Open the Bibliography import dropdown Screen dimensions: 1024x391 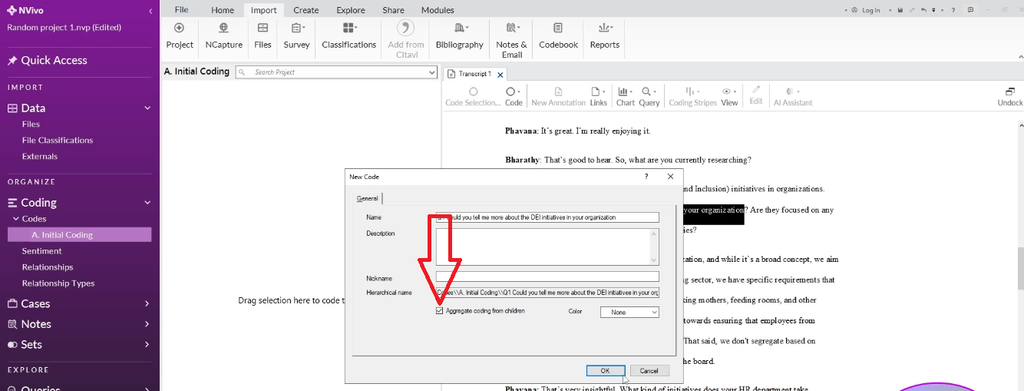pos(459,36)
